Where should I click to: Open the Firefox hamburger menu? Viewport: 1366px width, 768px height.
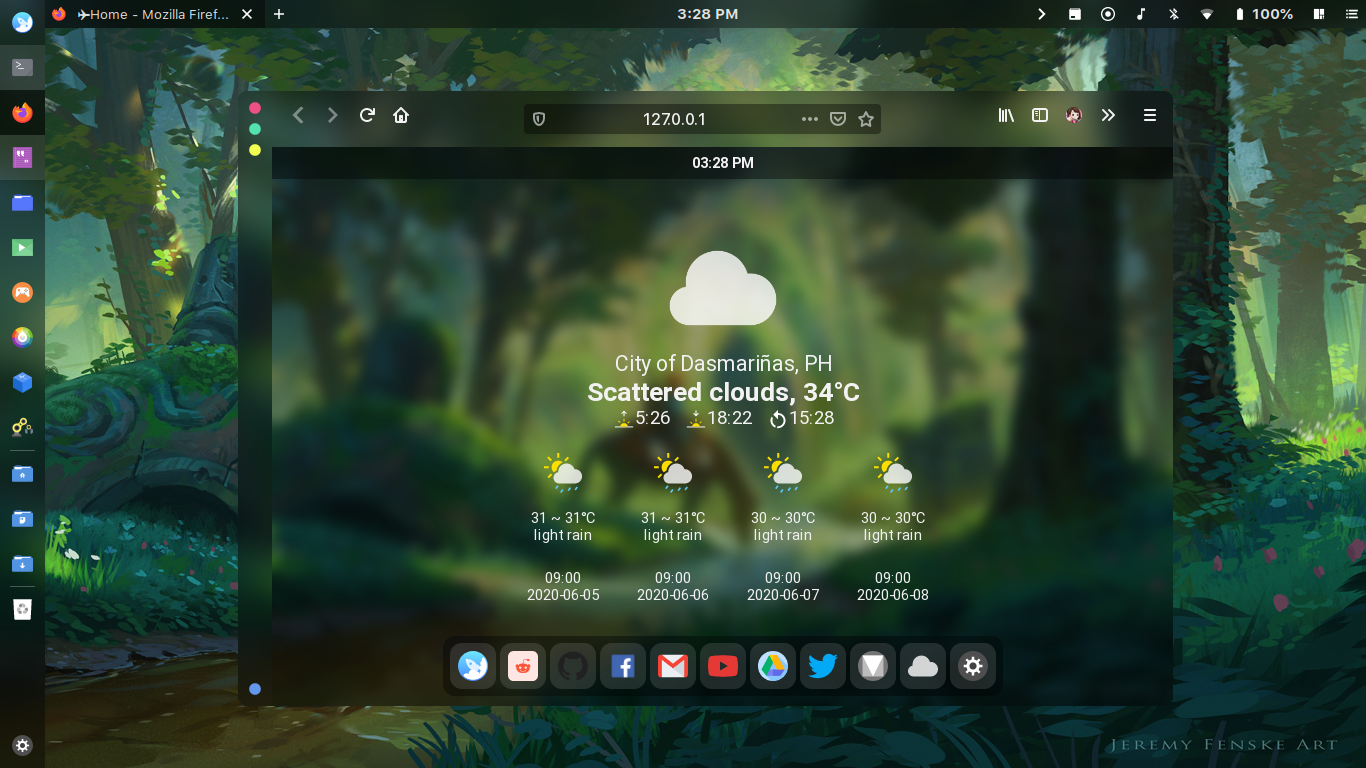(x=1150, y=115)
